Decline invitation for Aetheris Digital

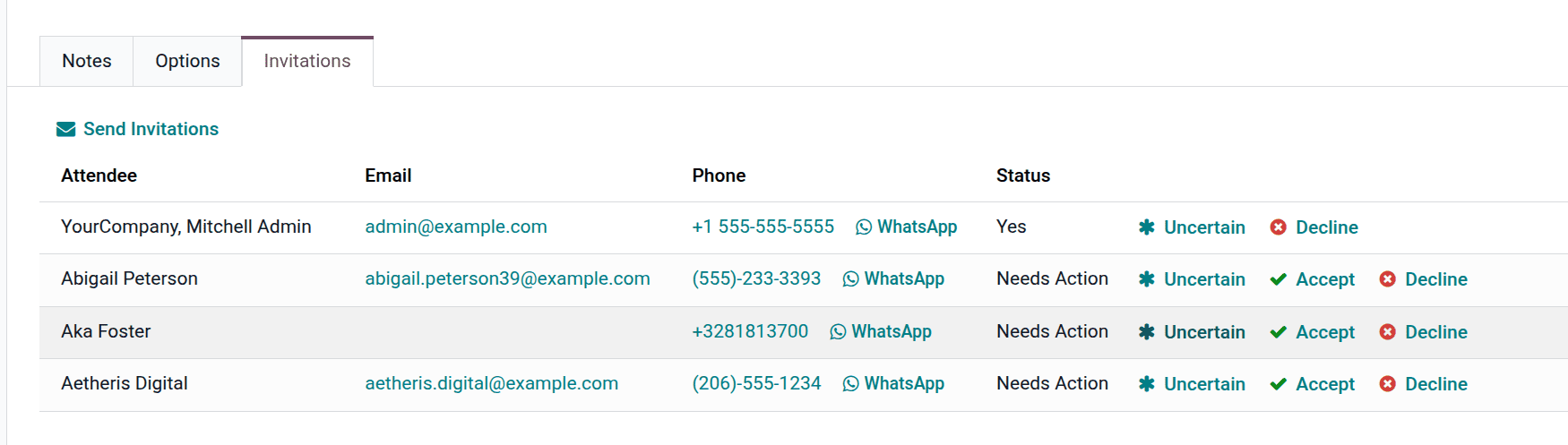click(x=1424, y=384)
